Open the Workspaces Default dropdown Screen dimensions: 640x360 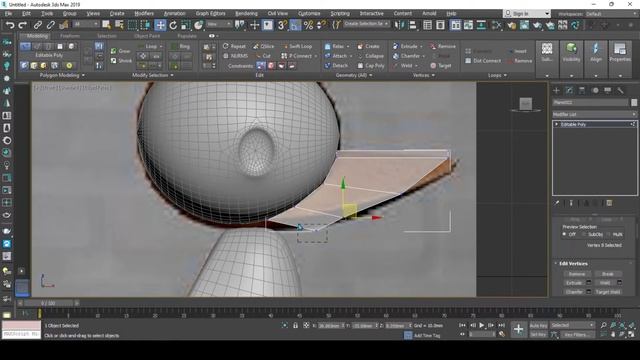tap(611, 13)
